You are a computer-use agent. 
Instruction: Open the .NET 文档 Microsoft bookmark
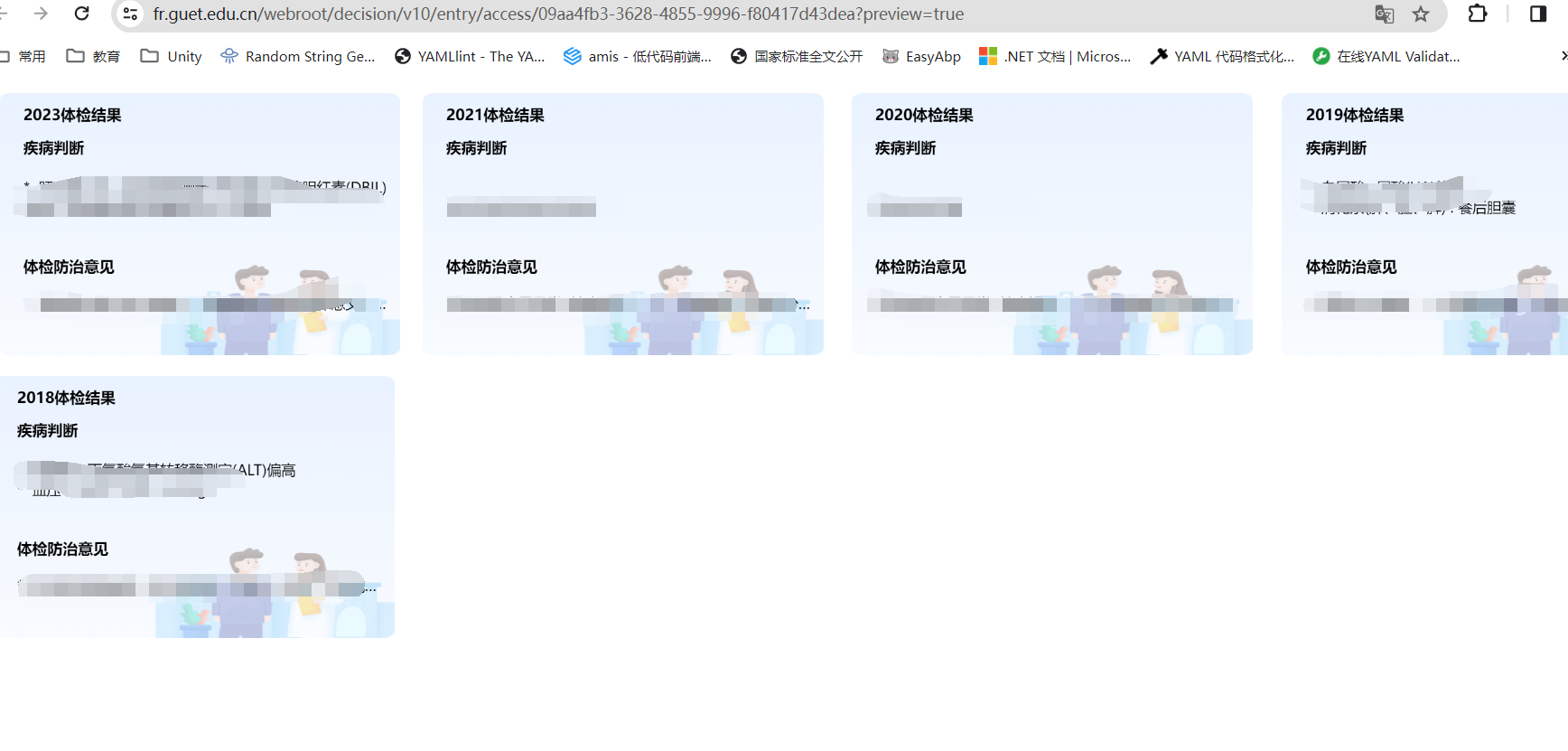[1055, 56]
